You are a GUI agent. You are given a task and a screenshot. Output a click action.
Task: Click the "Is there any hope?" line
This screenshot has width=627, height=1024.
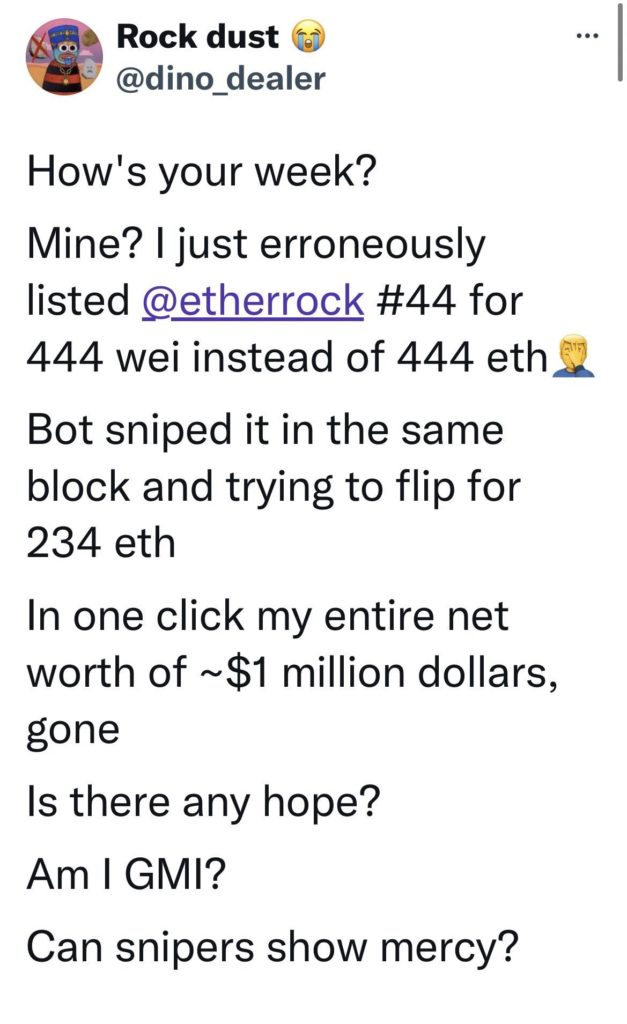pyautogui.click(x=203, y=802)
